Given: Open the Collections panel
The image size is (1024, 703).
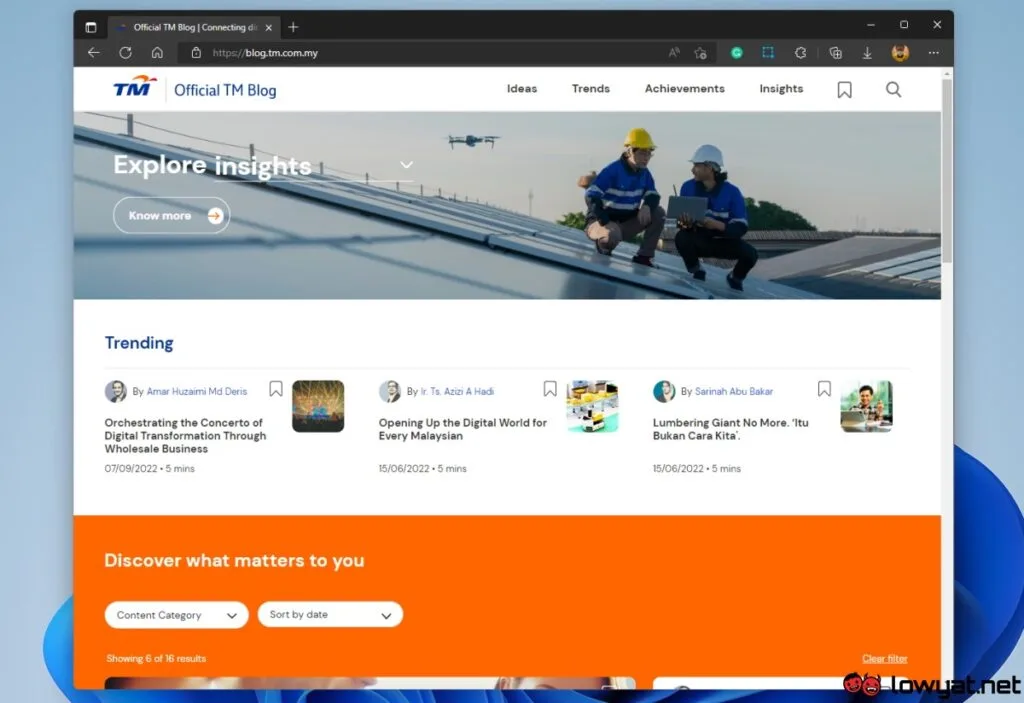Looking at the screenshot, I should click(835, 53).
